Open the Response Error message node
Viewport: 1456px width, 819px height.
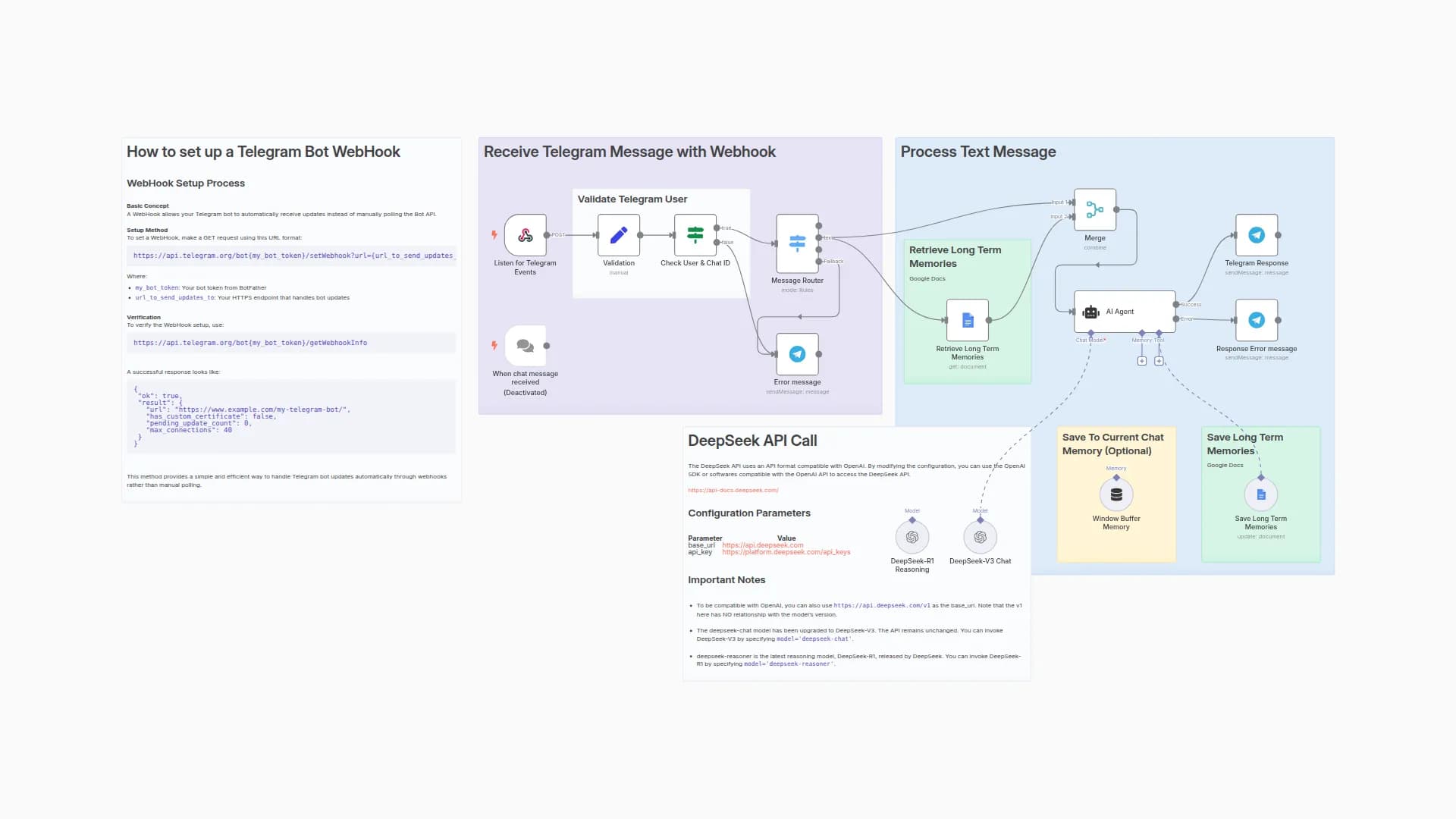(1257, 320)
